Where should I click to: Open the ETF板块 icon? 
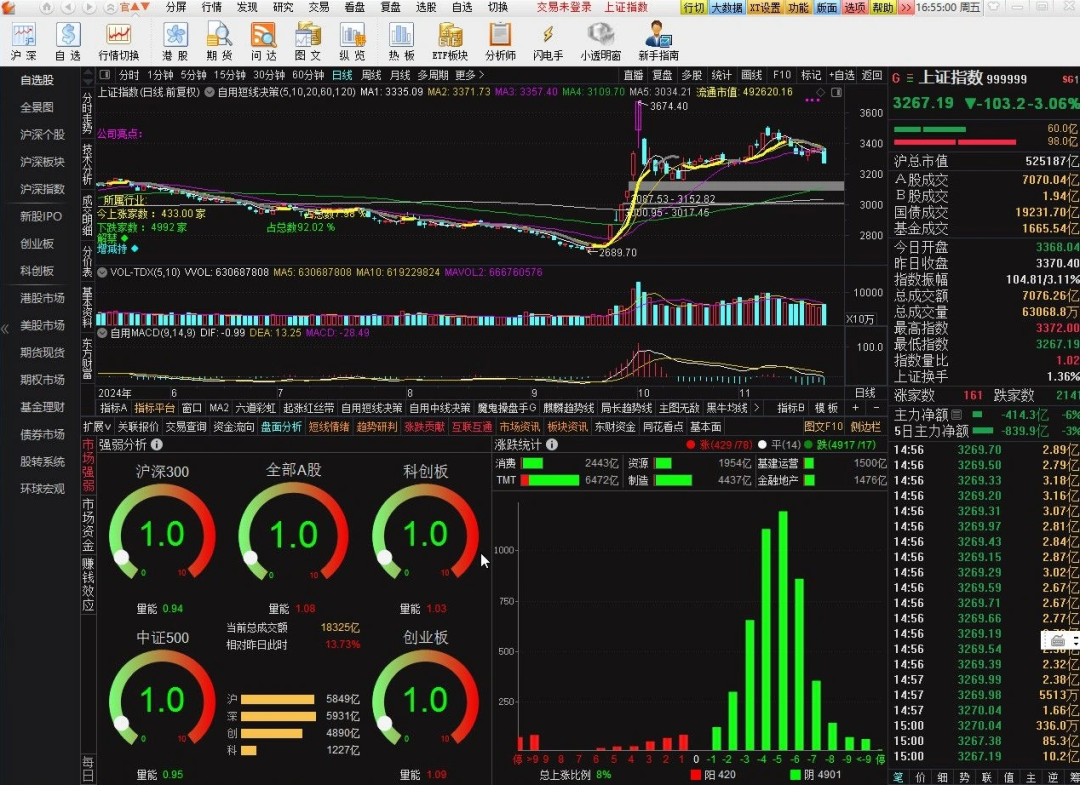click(x=450, y=42)
